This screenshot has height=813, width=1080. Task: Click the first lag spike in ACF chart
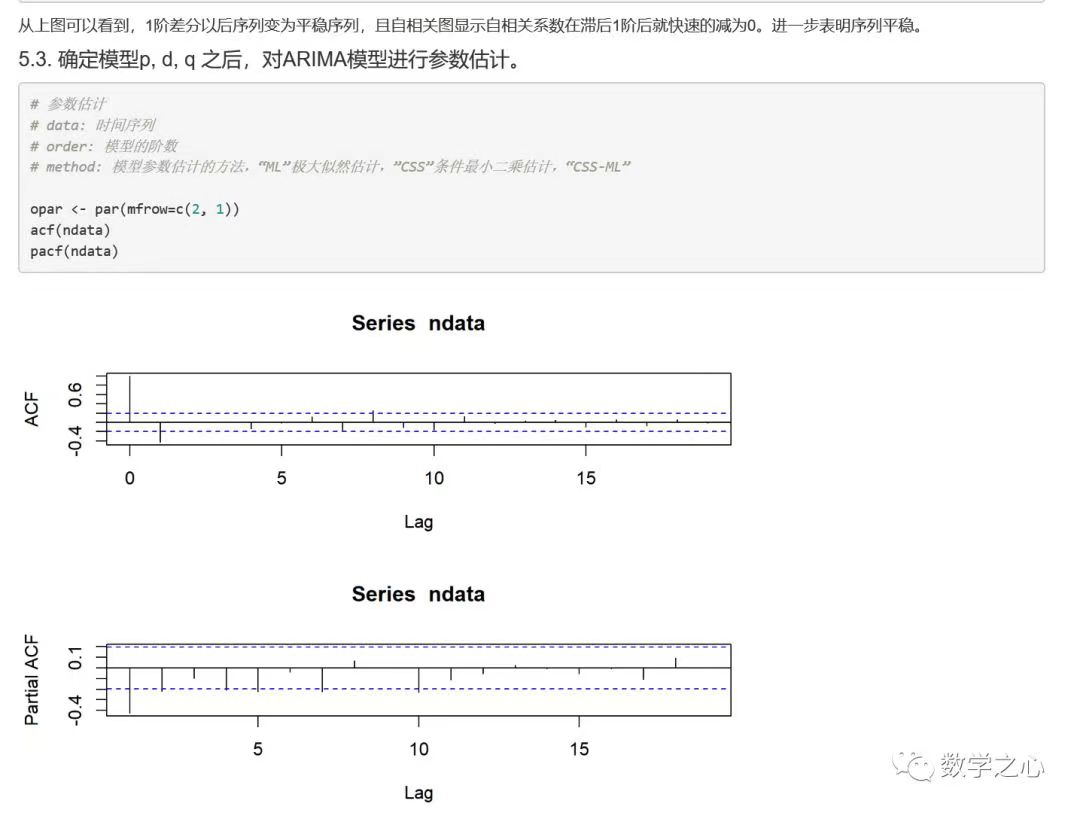point(130,395)
